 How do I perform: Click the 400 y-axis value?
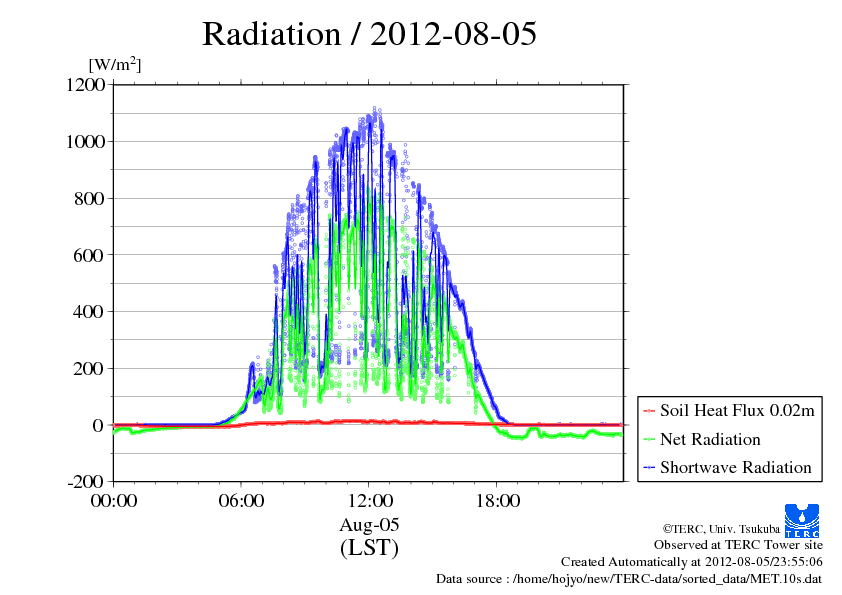point(89,312)
